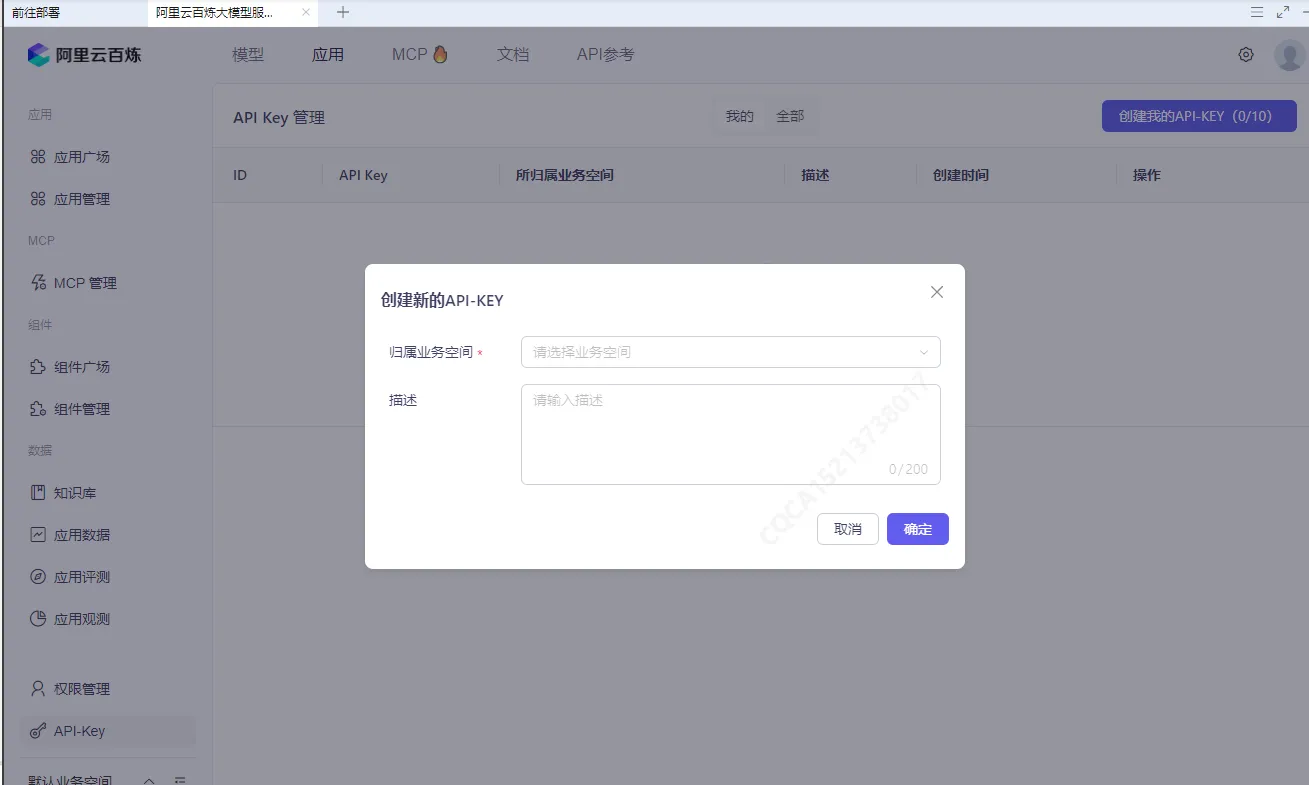The image size is (1309, 785).
Task: Open 组件管理 puzzle icon in sidebar
Action: coord(38,409)
